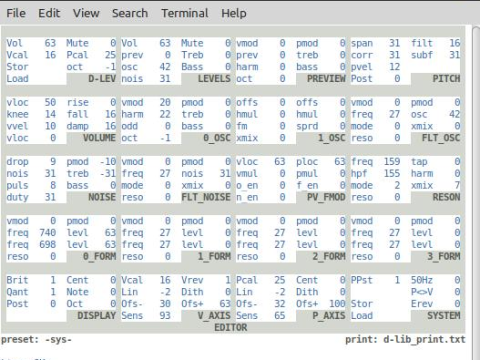The height and width of the screenshot is (360, 480).
Task: Open the Terminal menu
Action: [x=185, y=13]
